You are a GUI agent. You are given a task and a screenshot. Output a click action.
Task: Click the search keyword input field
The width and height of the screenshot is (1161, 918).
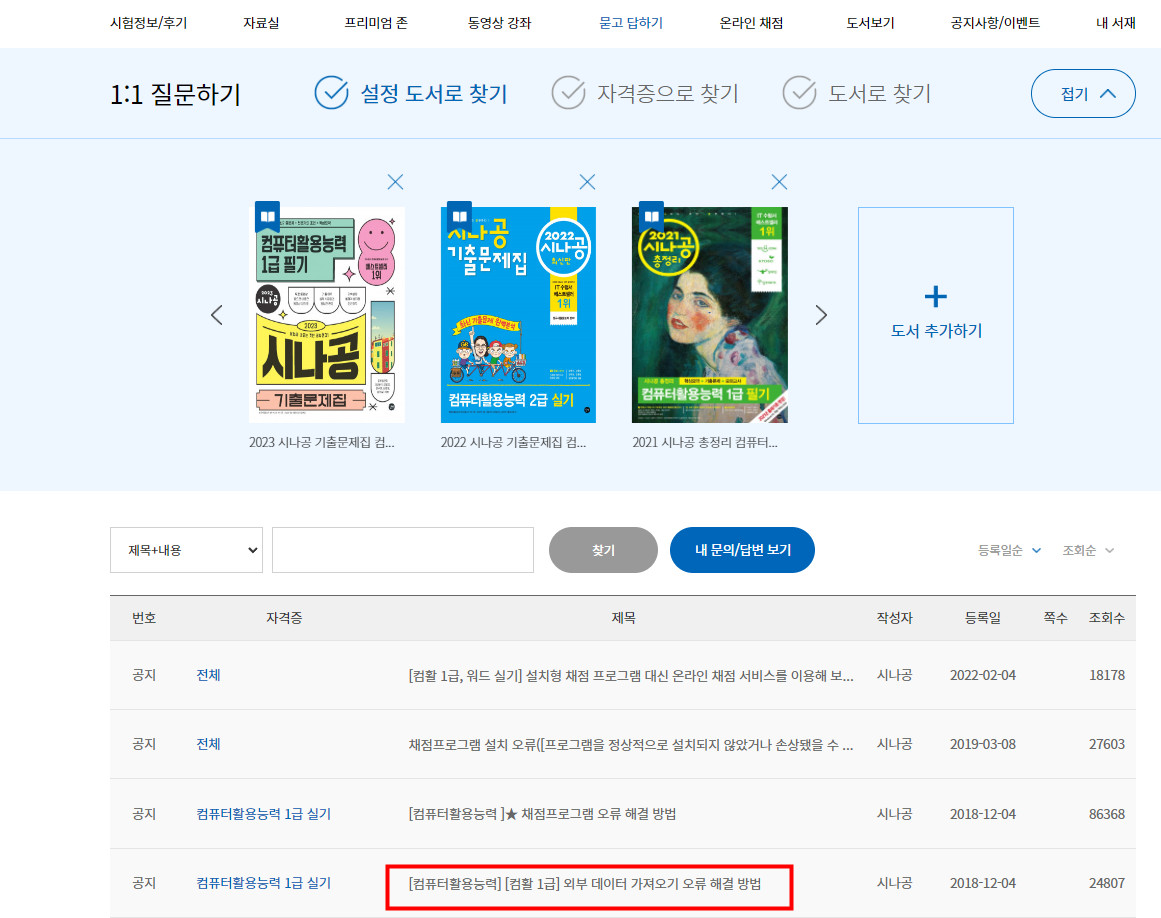[x=402, y=550]
